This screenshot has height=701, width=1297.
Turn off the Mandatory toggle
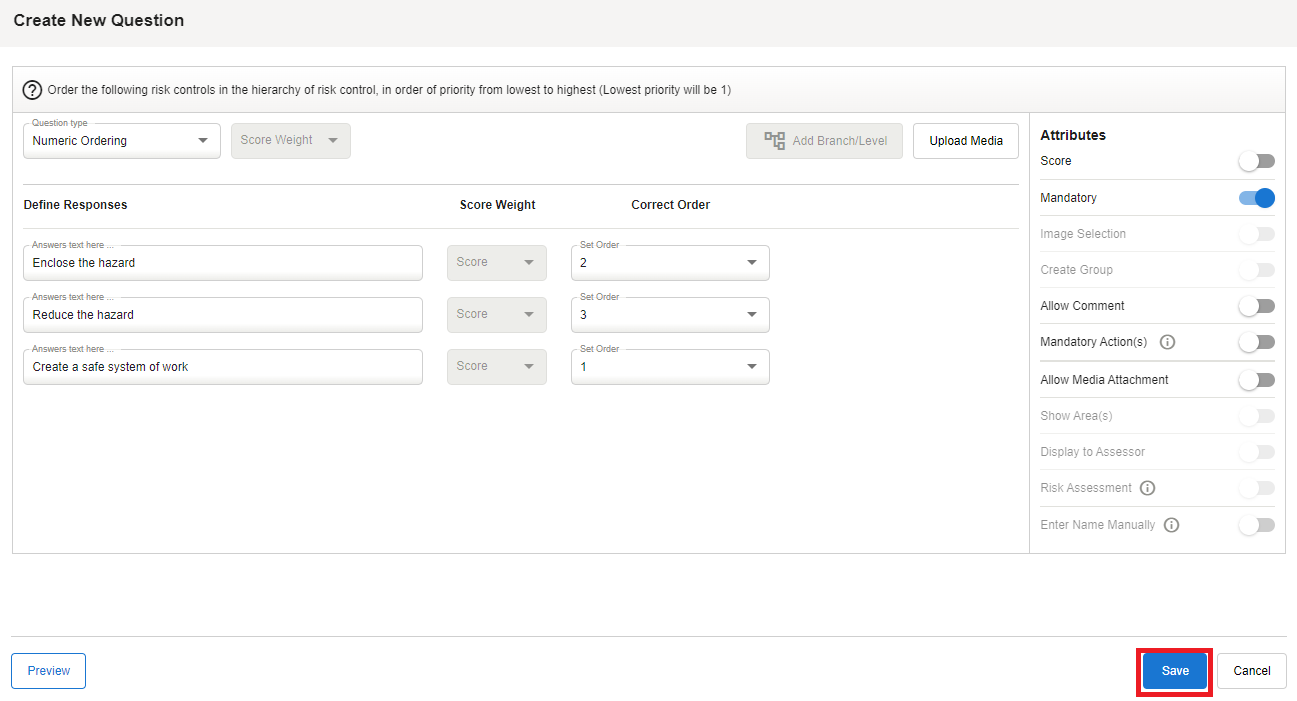[1256, 198]
